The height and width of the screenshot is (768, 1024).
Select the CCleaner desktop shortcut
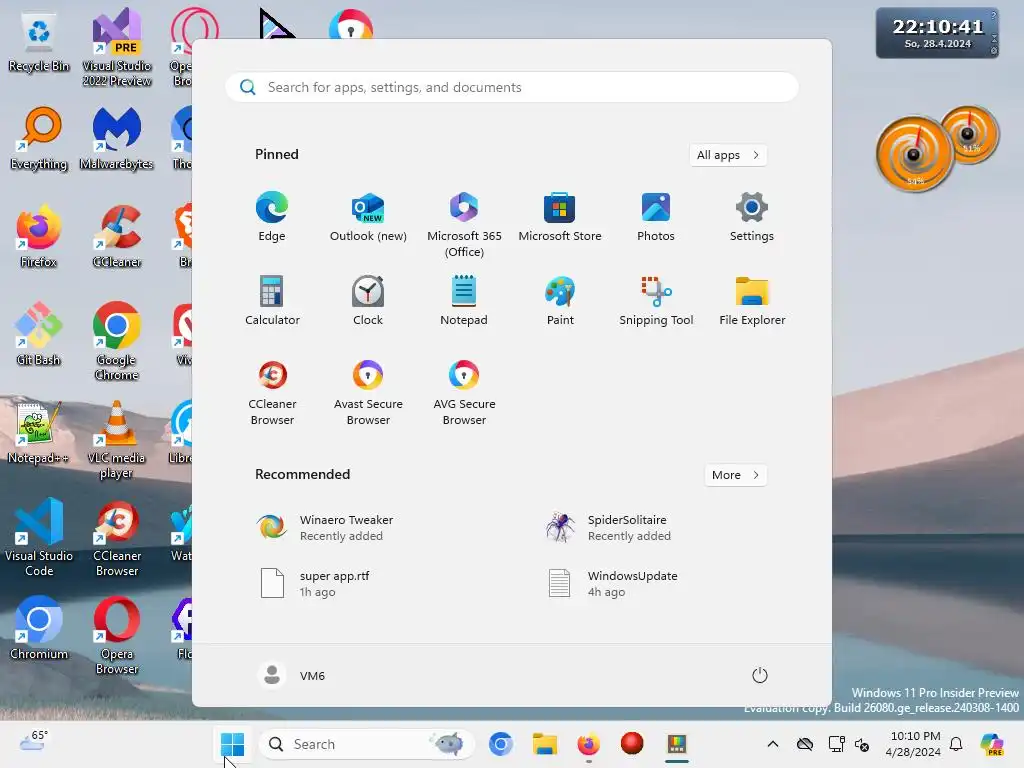pyautogui.click(x=116, y=236)
